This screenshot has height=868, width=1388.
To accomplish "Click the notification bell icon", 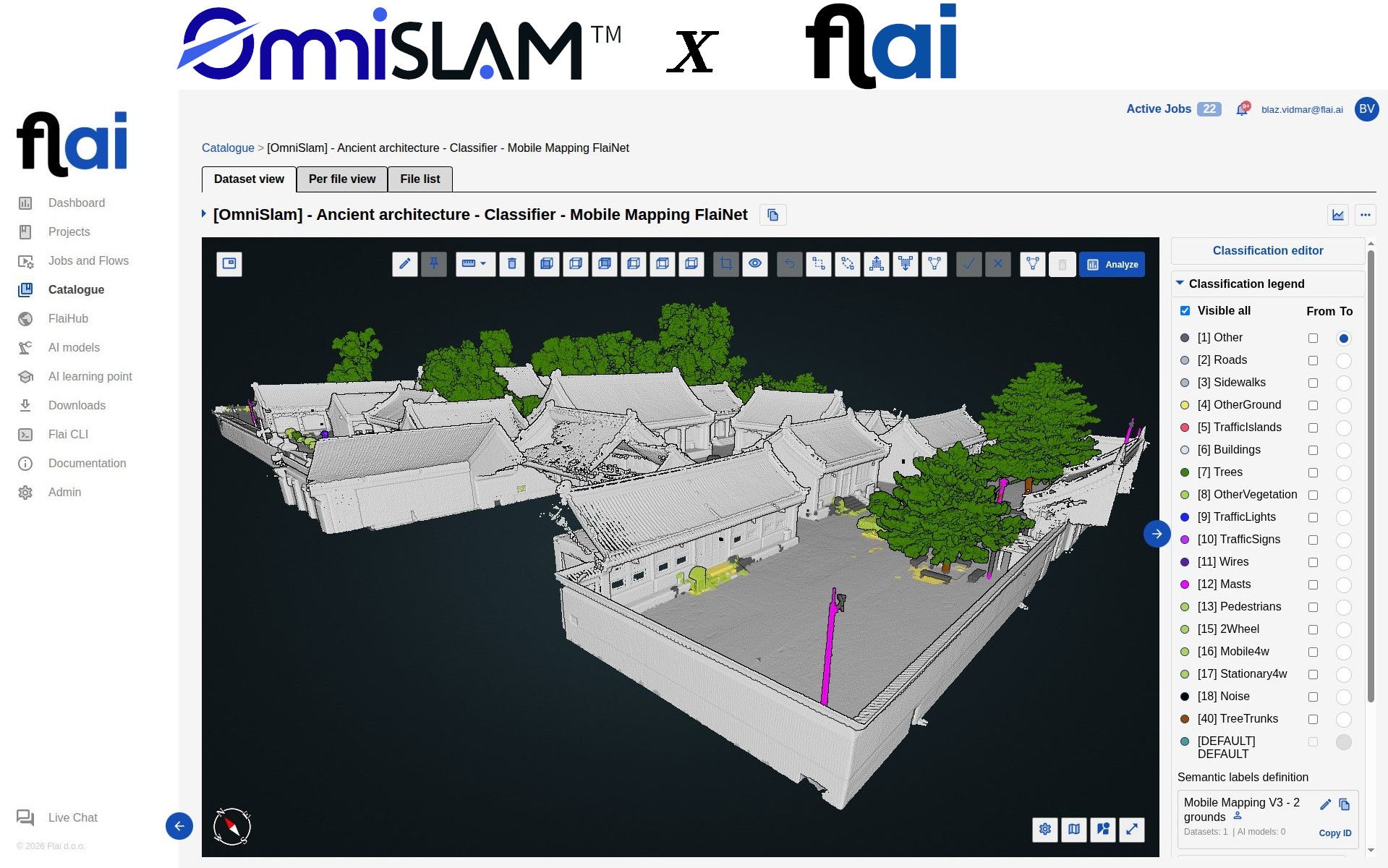I will (1243, 109).
